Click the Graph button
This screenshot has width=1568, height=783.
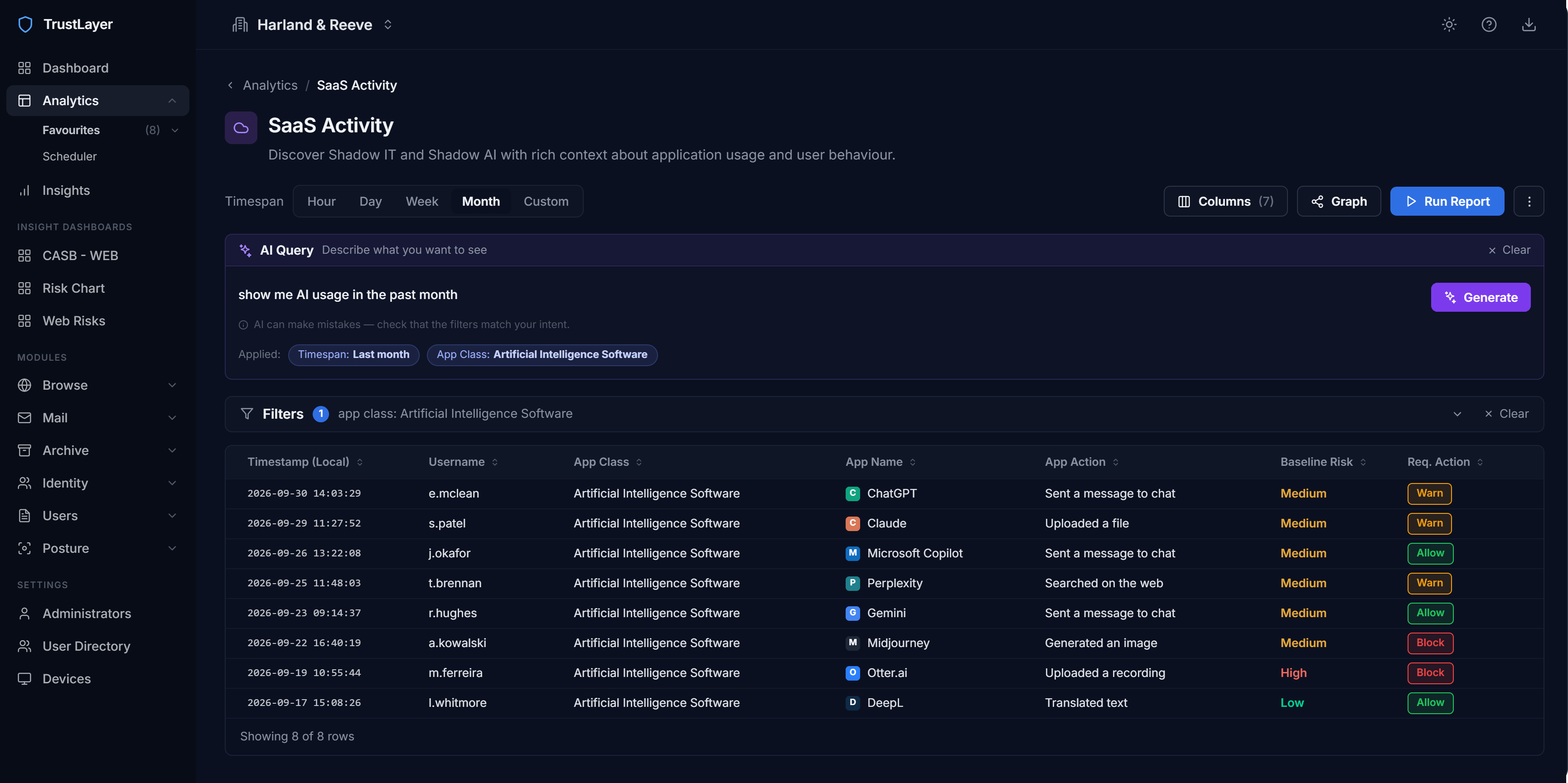click(1339, 201)
